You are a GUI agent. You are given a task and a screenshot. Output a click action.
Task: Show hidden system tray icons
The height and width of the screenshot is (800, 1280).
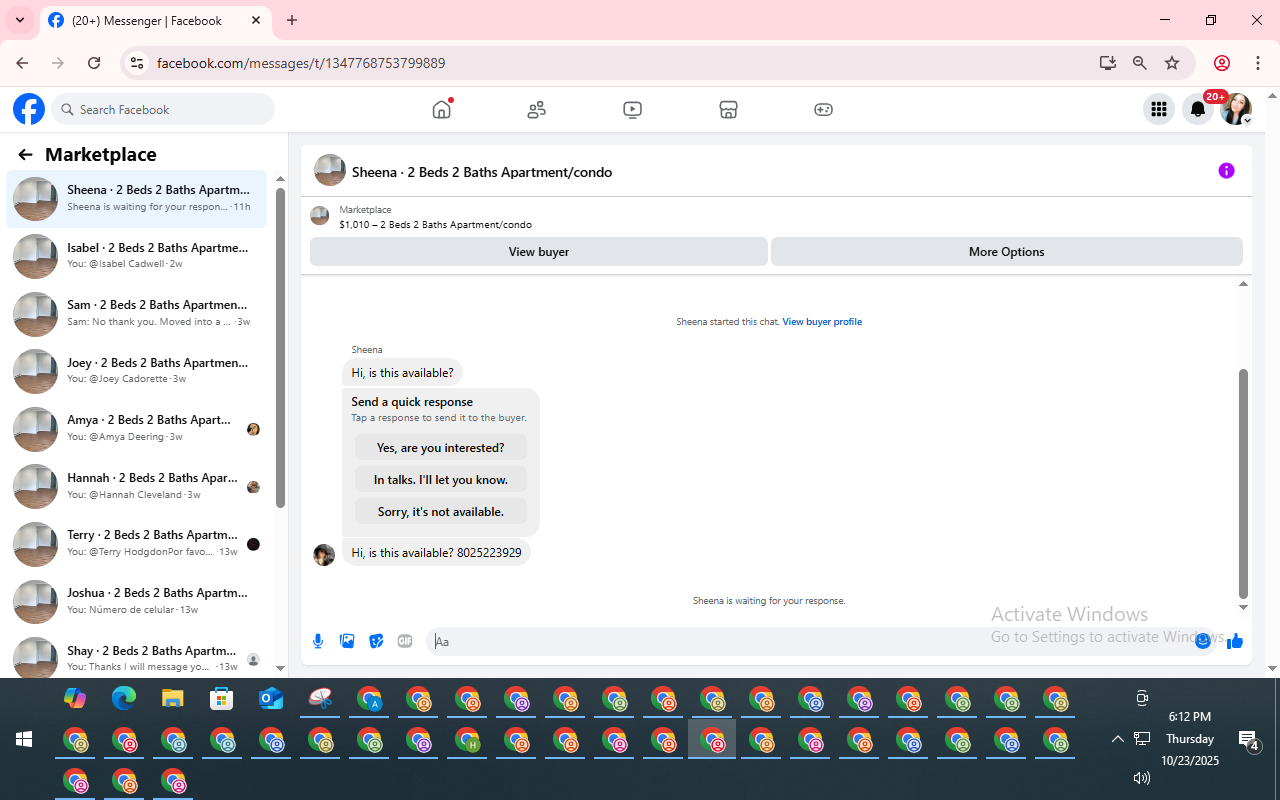click(1117, 739)
